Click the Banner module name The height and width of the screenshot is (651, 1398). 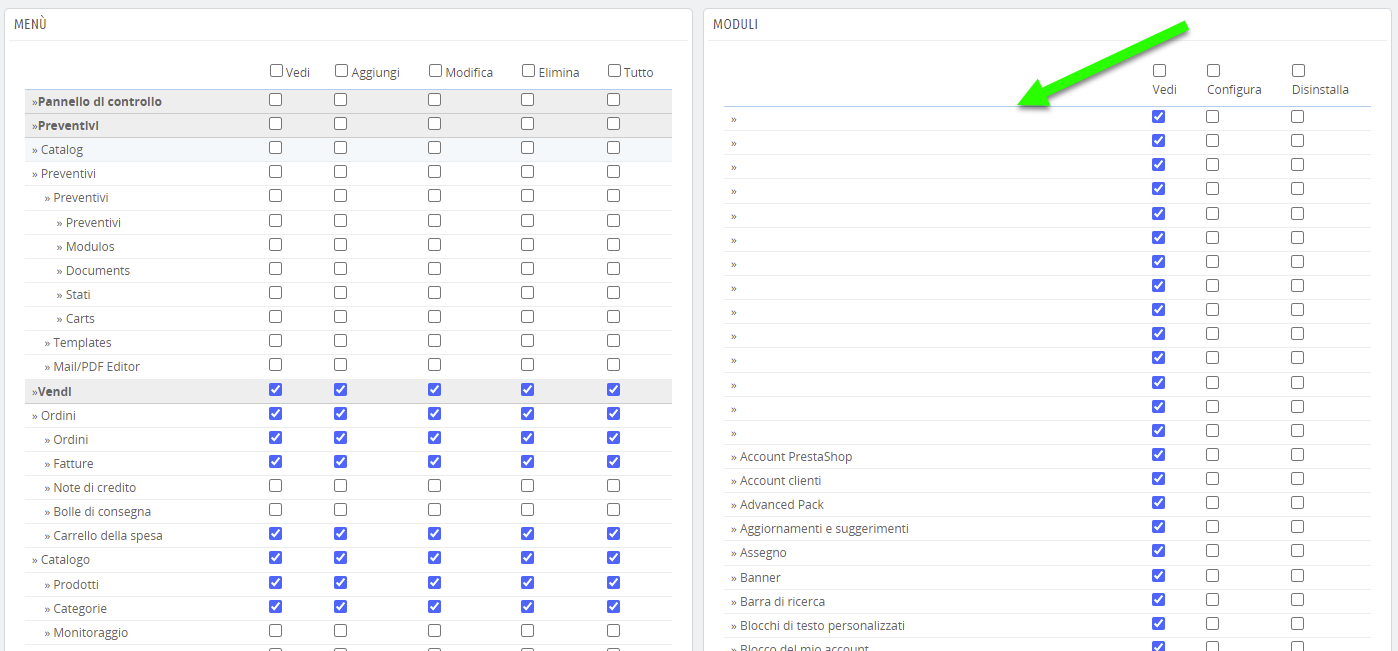click(760, 578)
